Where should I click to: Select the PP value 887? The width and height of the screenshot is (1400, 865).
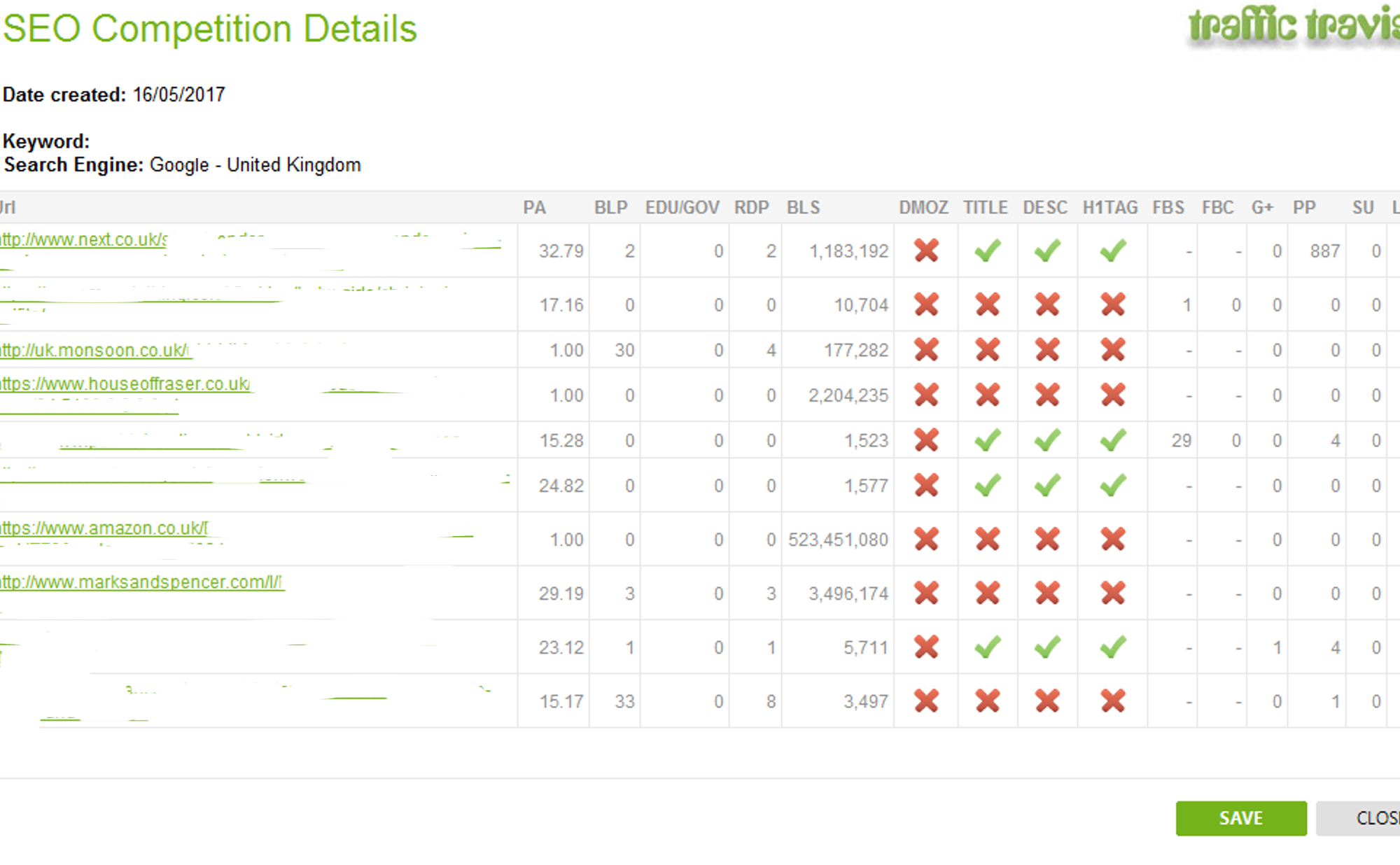(1325, 251)
